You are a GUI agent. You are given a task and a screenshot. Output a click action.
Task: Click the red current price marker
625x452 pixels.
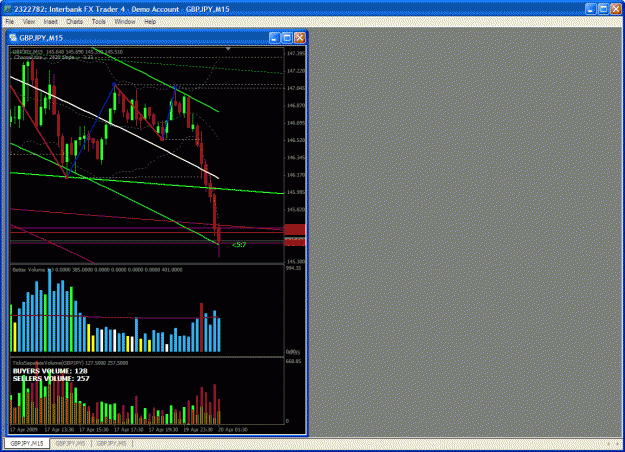click(295, 242)
